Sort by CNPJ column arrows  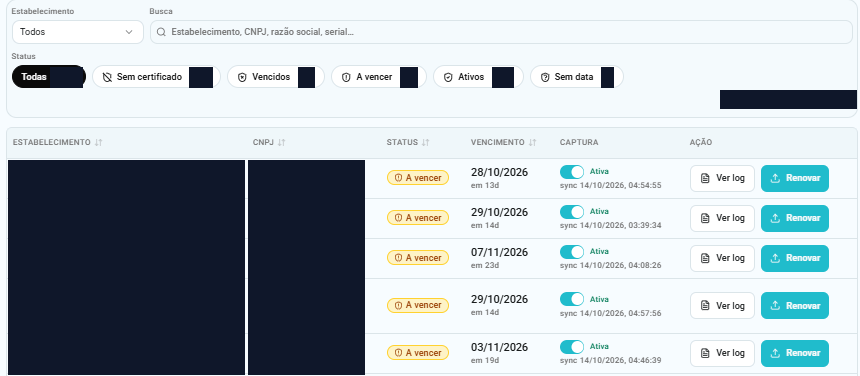[x=281, y=143]
